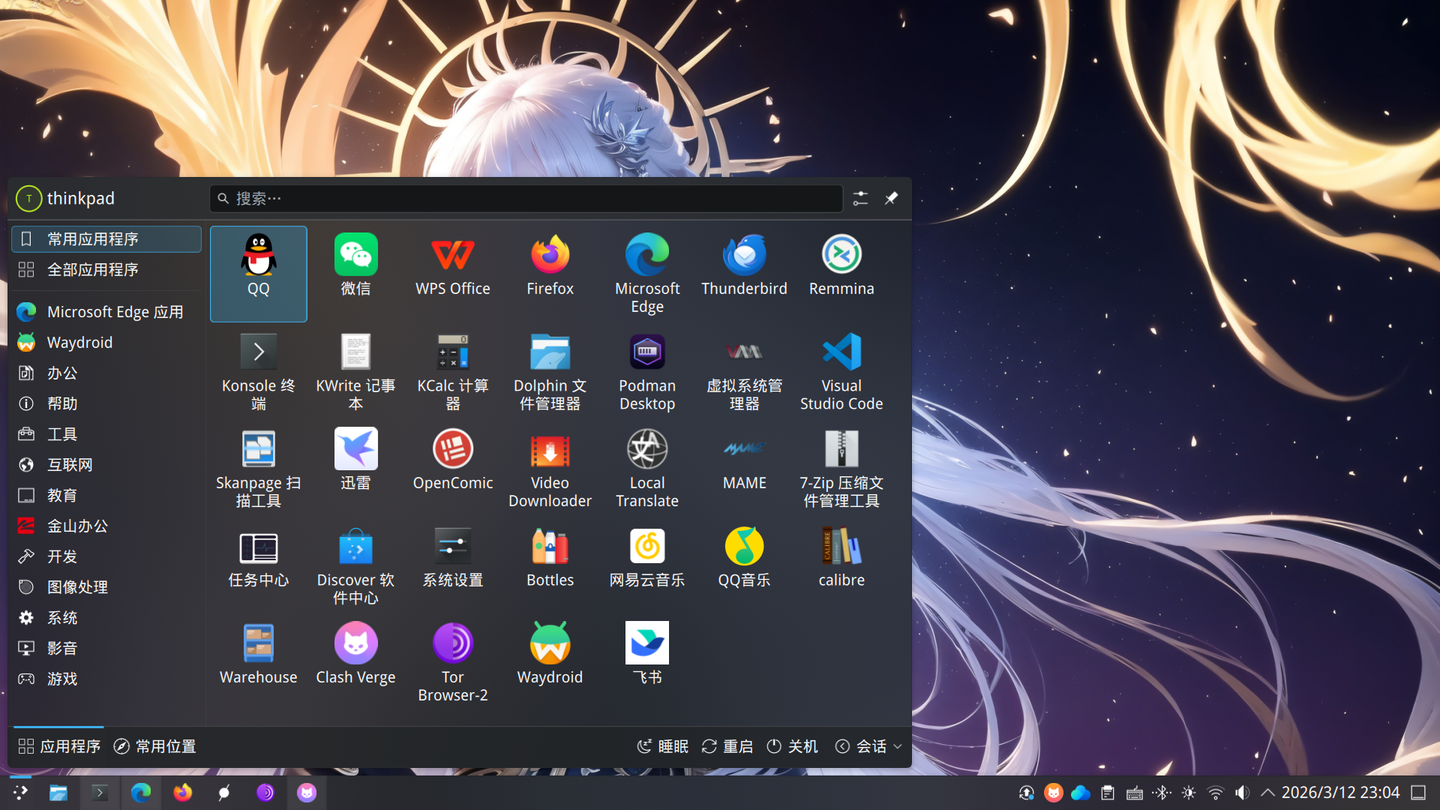This screenshot has width=1440, height=810.
Task: Launch QQ from favorites grid
Action: click(258, 274)
